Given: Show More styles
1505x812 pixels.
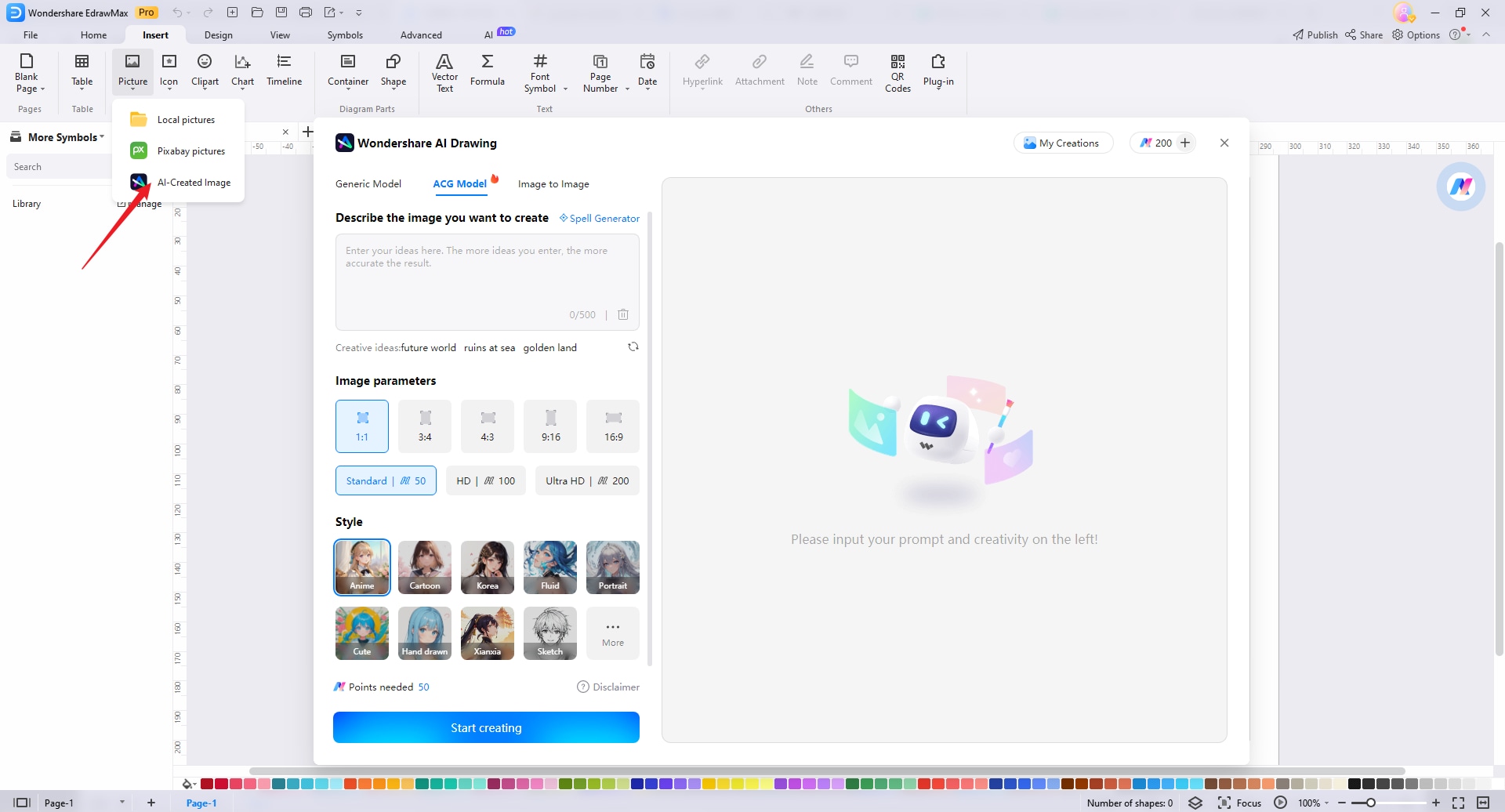Looking at the screenshot, I should 613,633.
